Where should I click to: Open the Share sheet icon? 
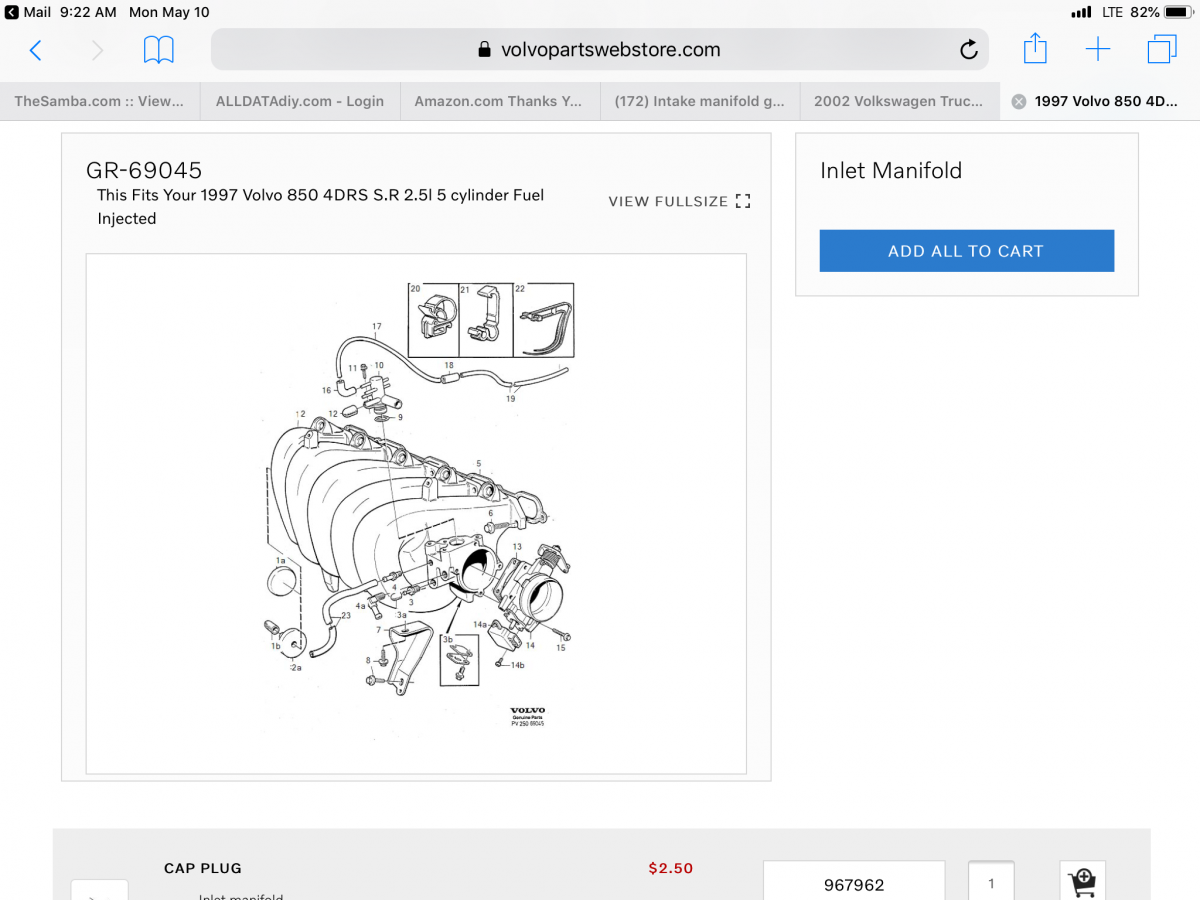tap(1035, 49)
